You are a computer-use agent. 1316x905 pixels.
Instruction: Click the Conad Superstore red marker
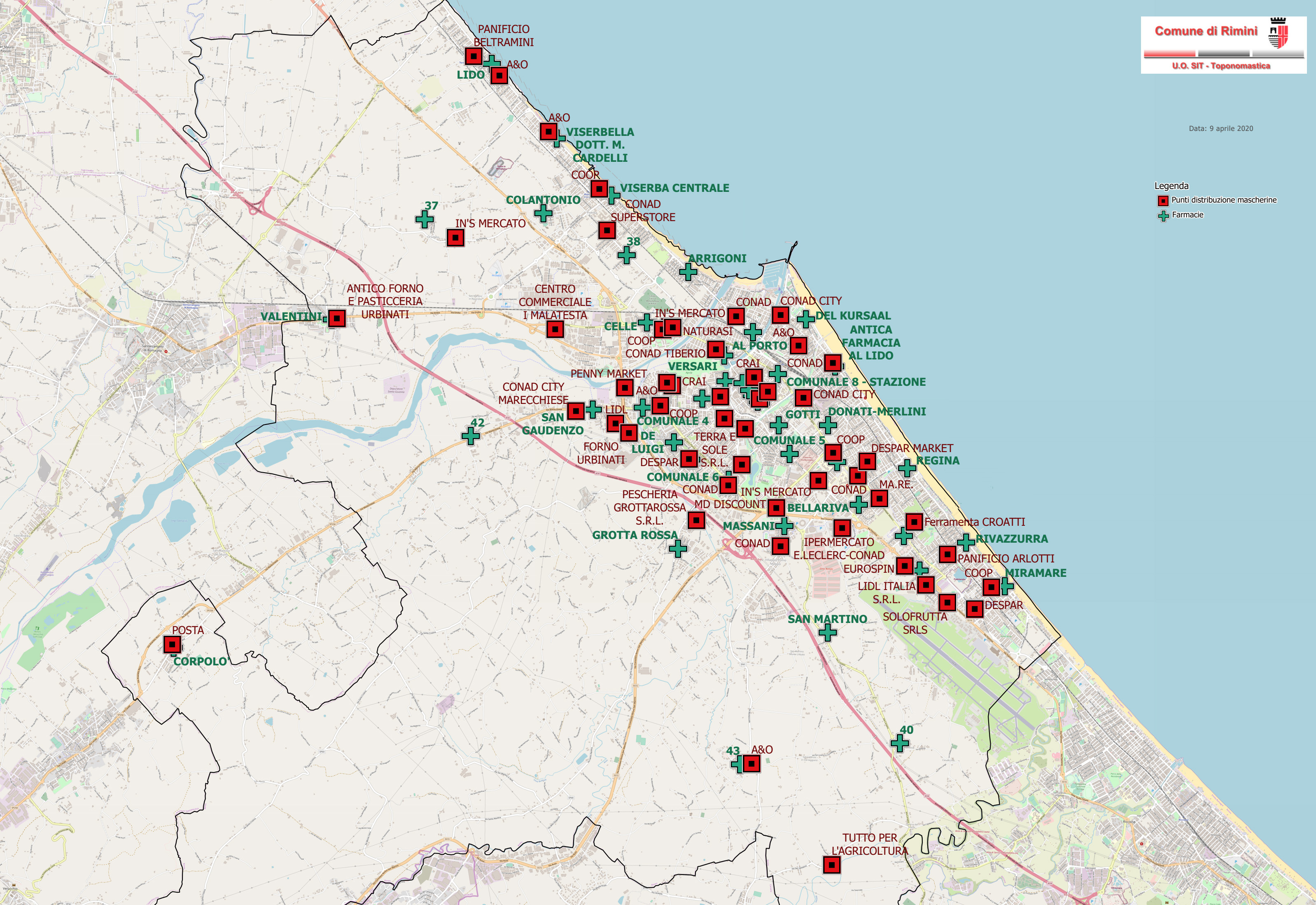click(607, 230)
